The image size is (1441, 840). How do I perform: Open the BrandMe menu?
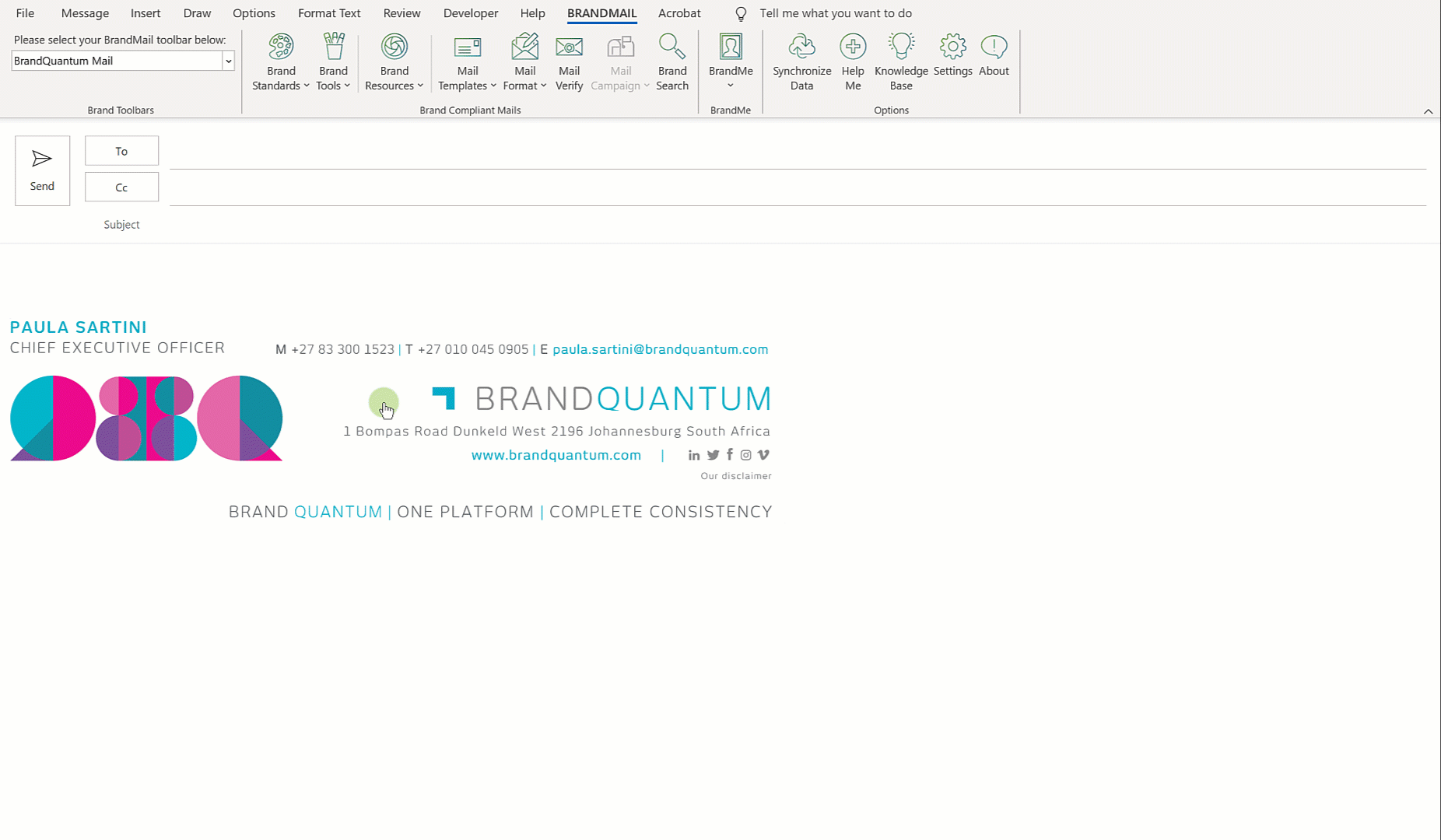[x=731, y=62]
